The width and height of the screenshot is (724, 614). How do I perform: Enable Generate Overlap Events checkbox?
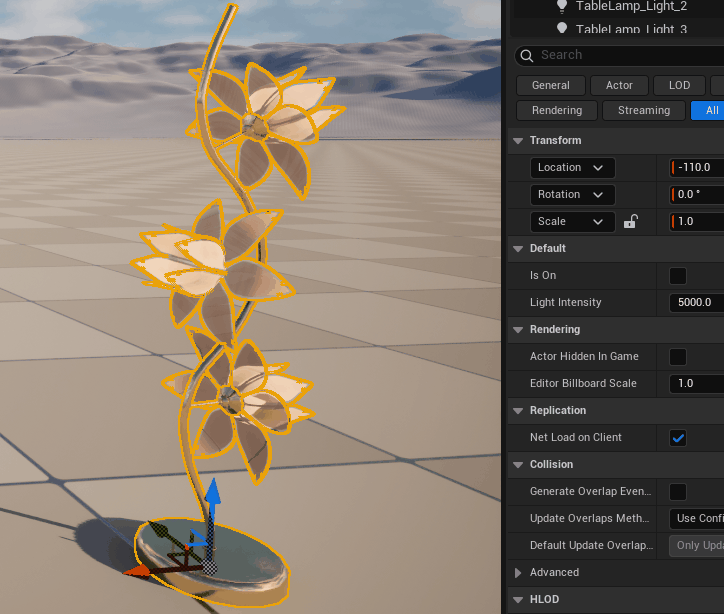[678, 492]
